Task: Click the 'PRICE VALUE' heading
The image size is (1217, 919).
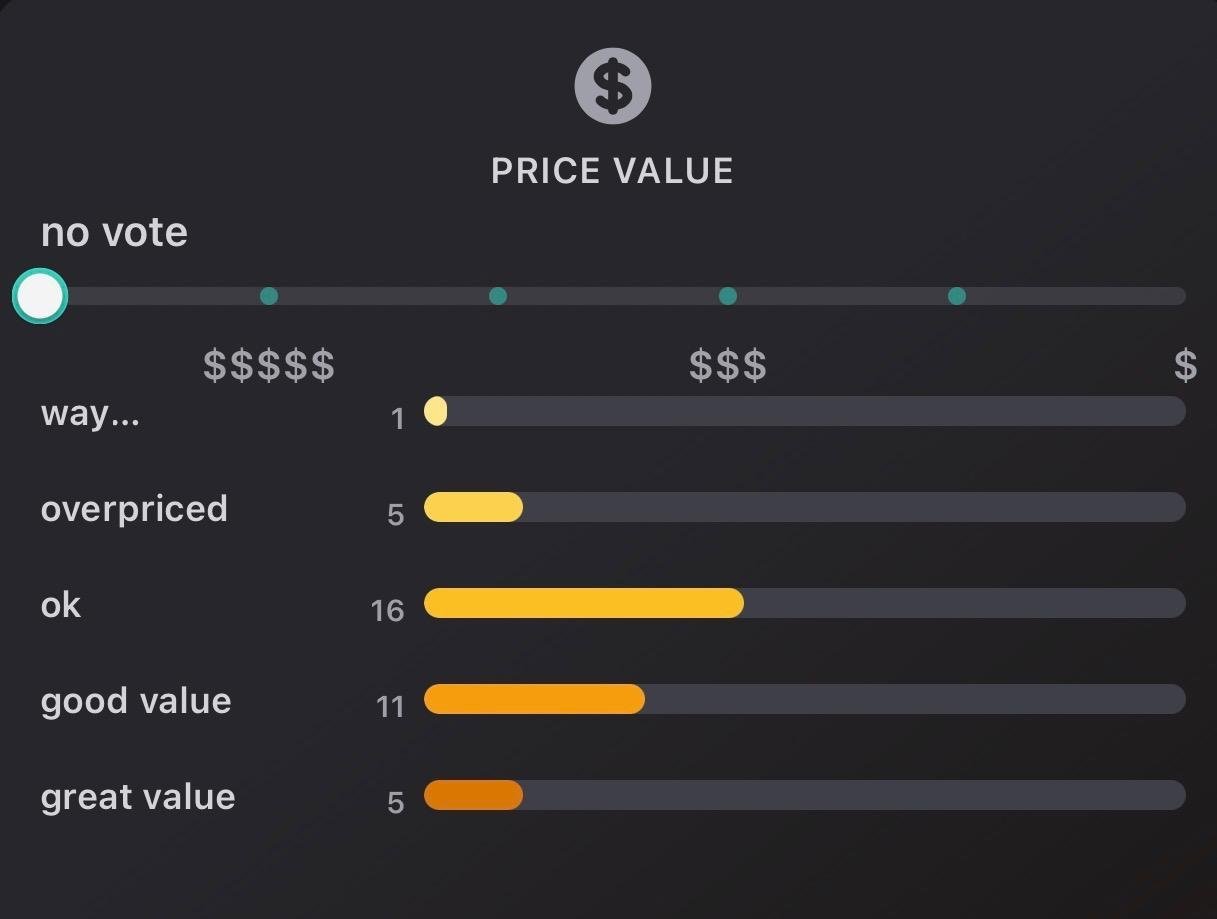Action: 612,171
